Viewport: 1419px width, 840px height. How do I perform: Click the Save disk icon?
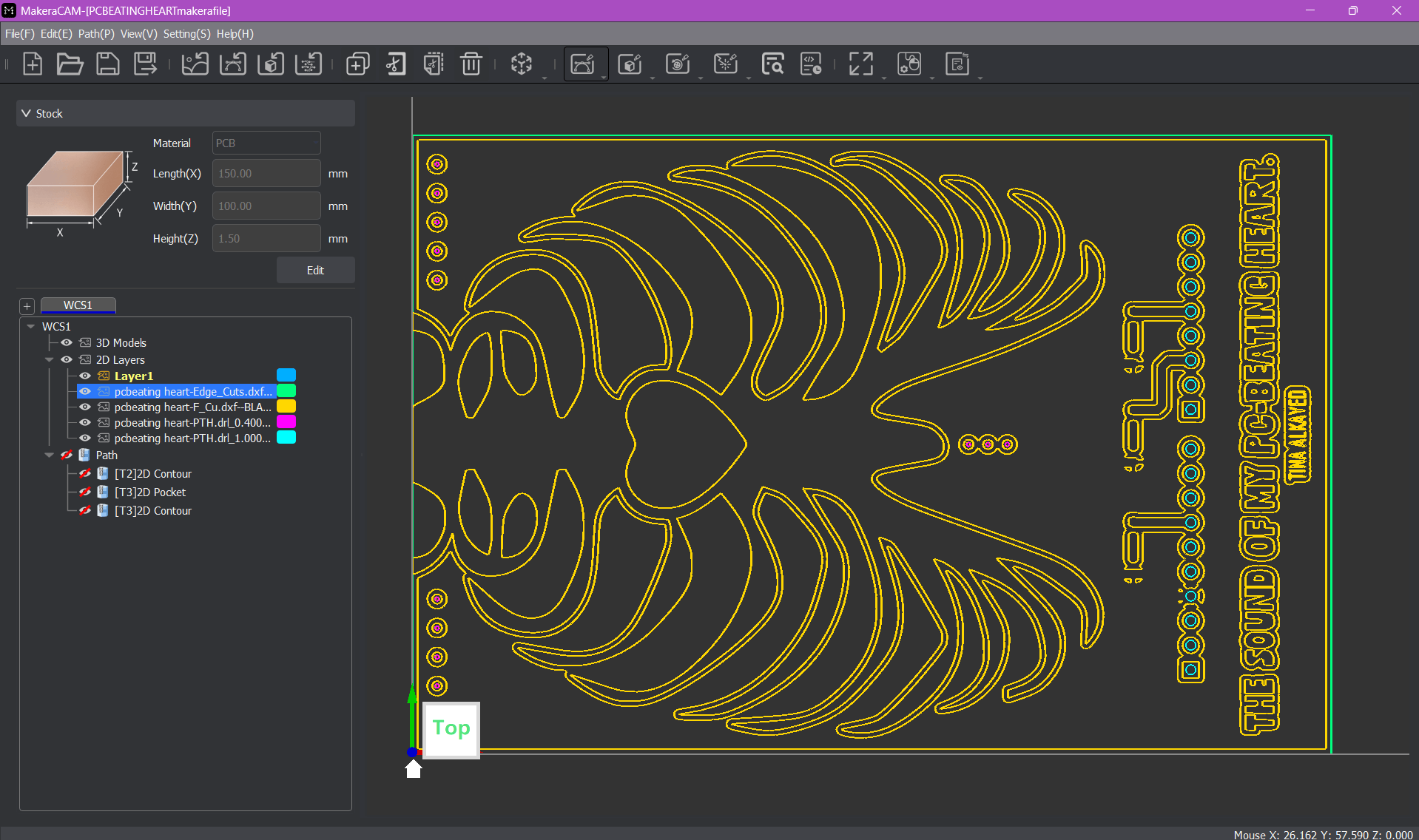(x=108, y=64)
